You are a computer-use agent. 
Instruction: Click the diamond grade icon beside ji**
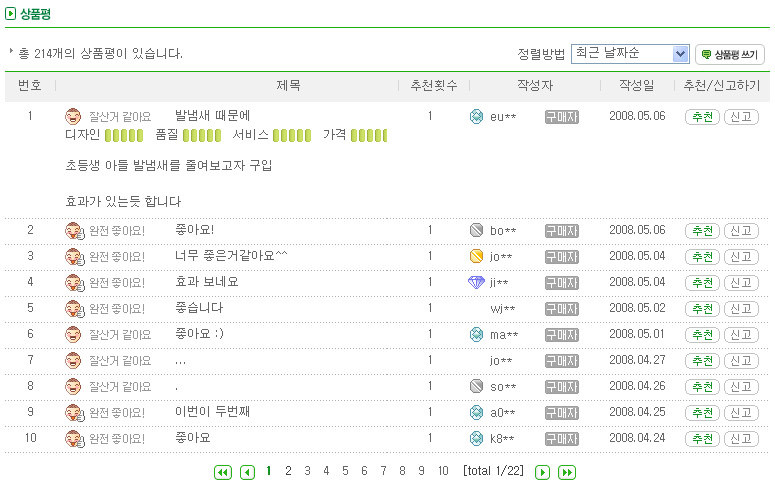pos(476,282)
